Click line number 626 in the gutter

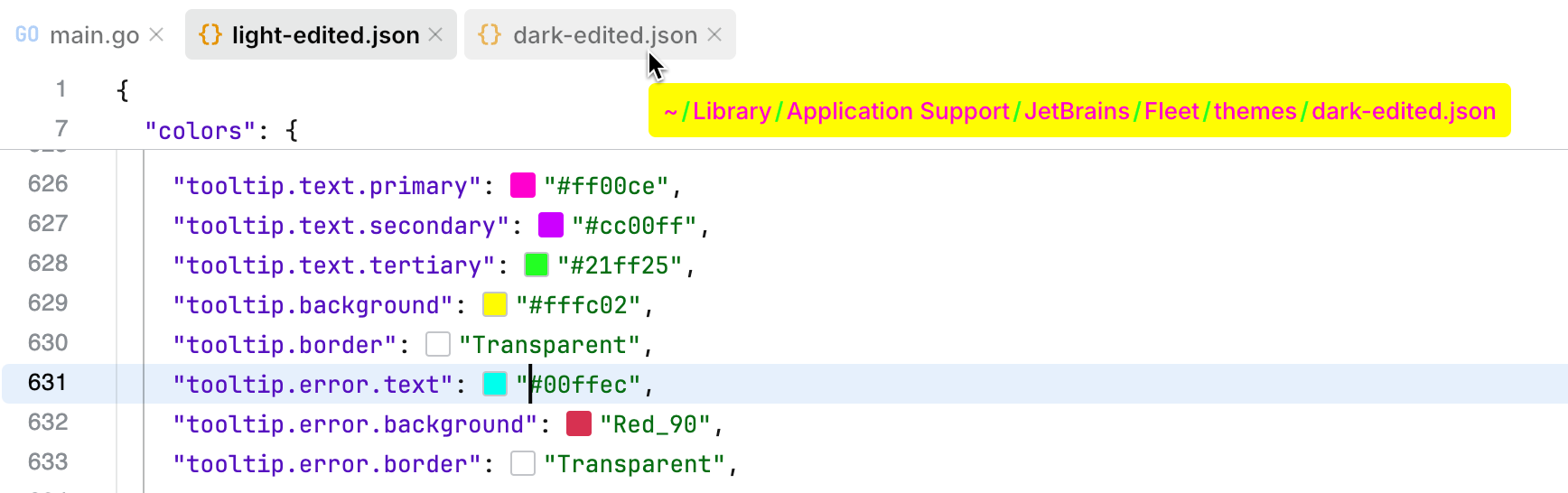tap(48, 184)
